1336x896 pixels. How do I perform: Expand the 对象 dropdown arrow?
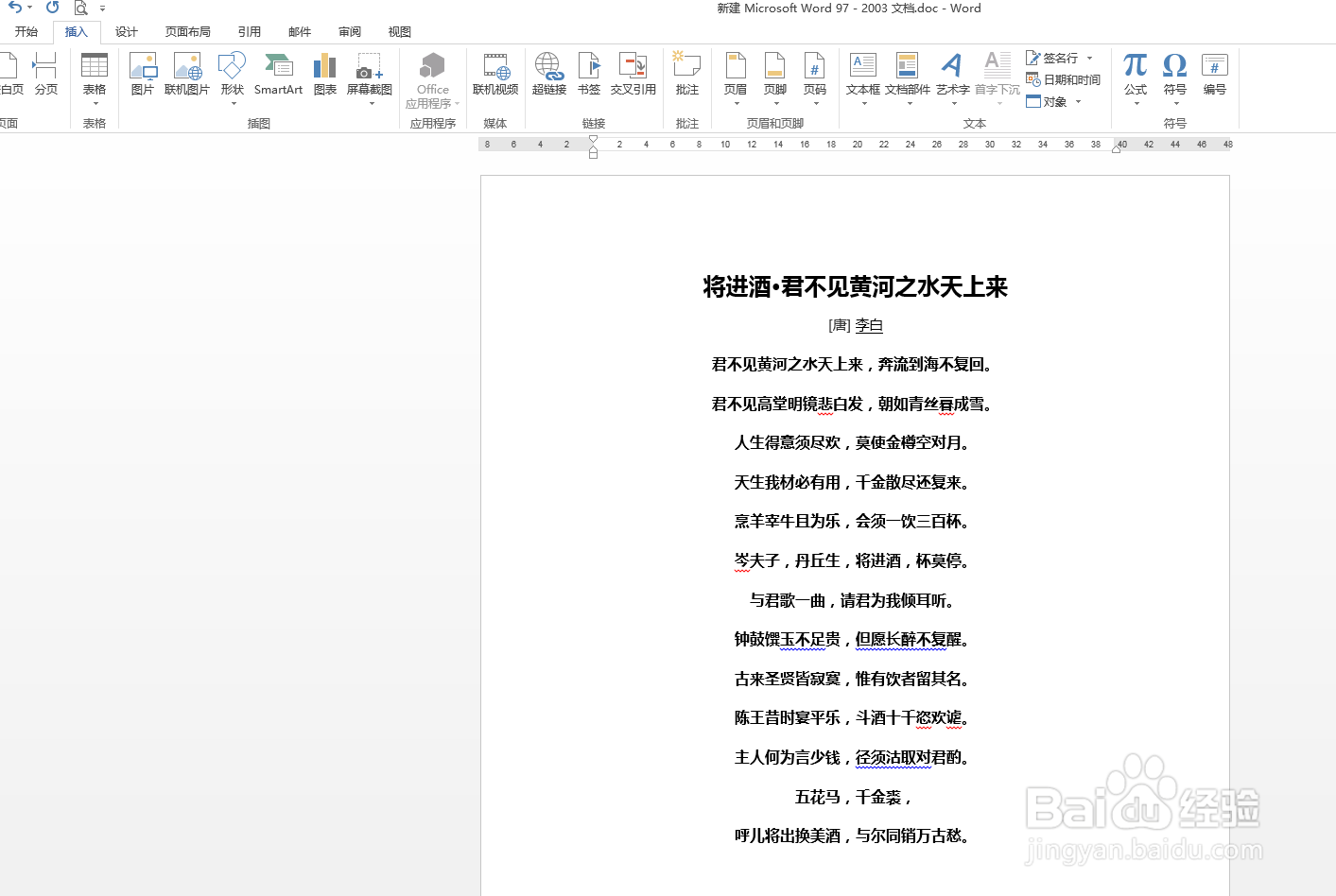(1078, 102)
